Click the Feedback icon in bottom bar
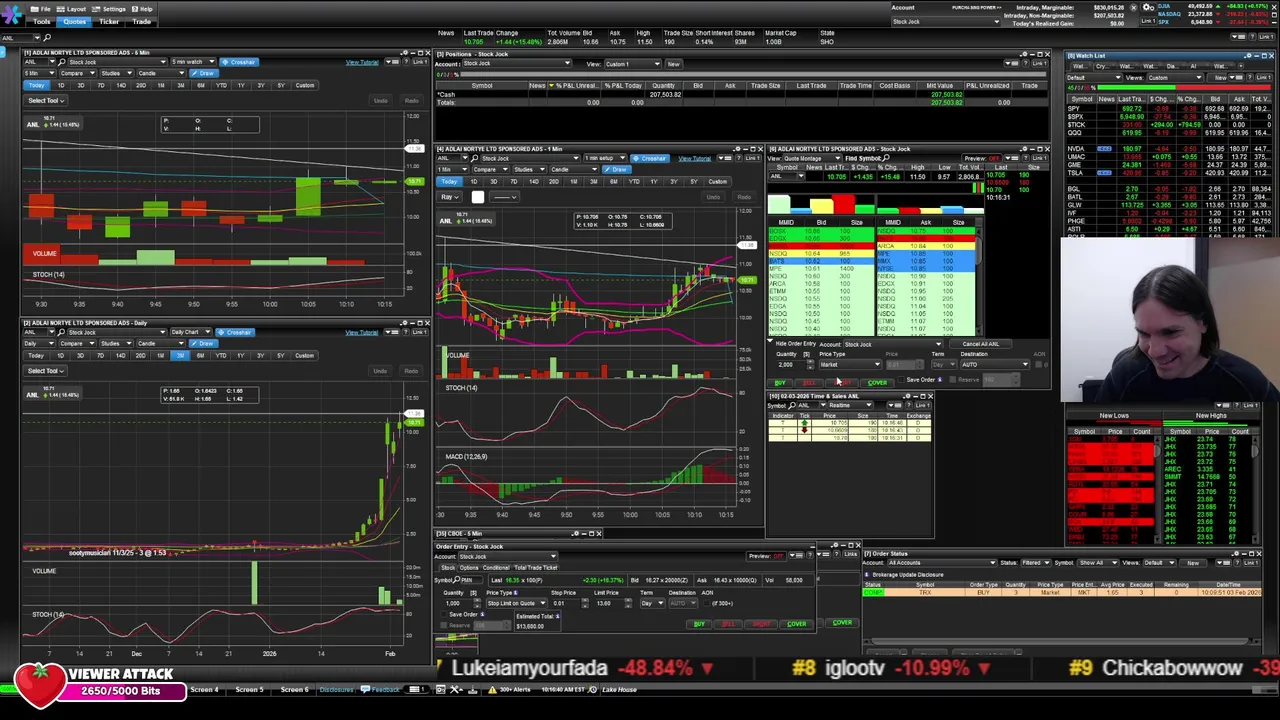This screenshot has height=720, width=1280. tap(366, 689)
